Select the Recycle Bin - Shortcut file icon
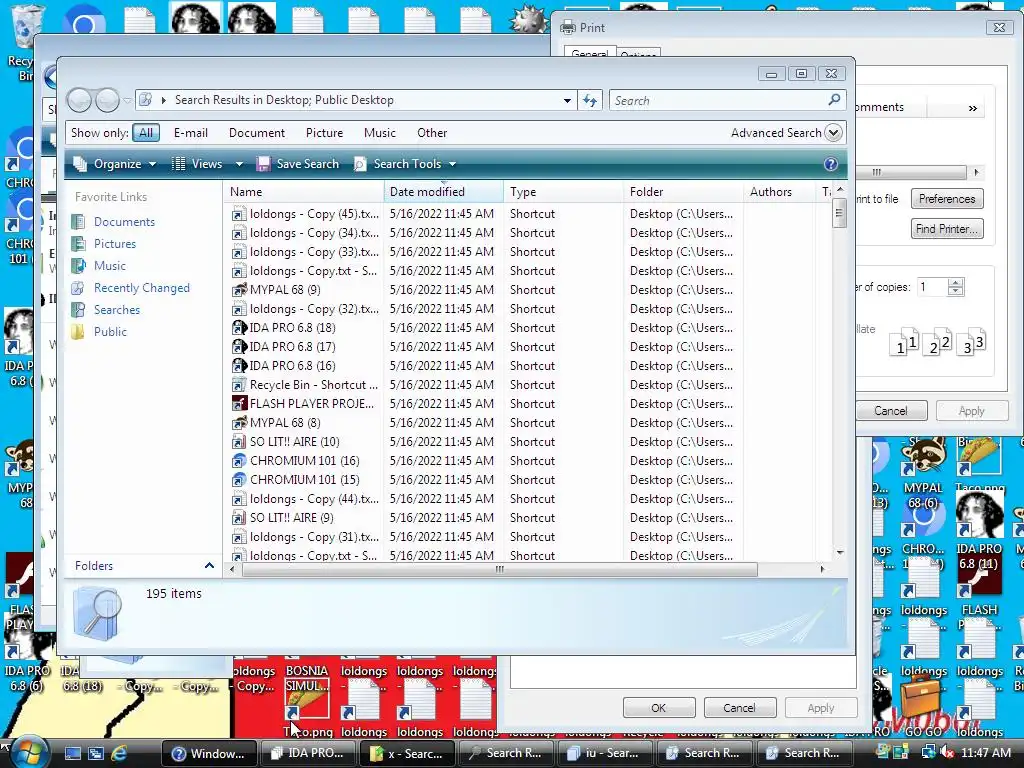Viewport: 1024px width, 768px height. pos(240,385)
